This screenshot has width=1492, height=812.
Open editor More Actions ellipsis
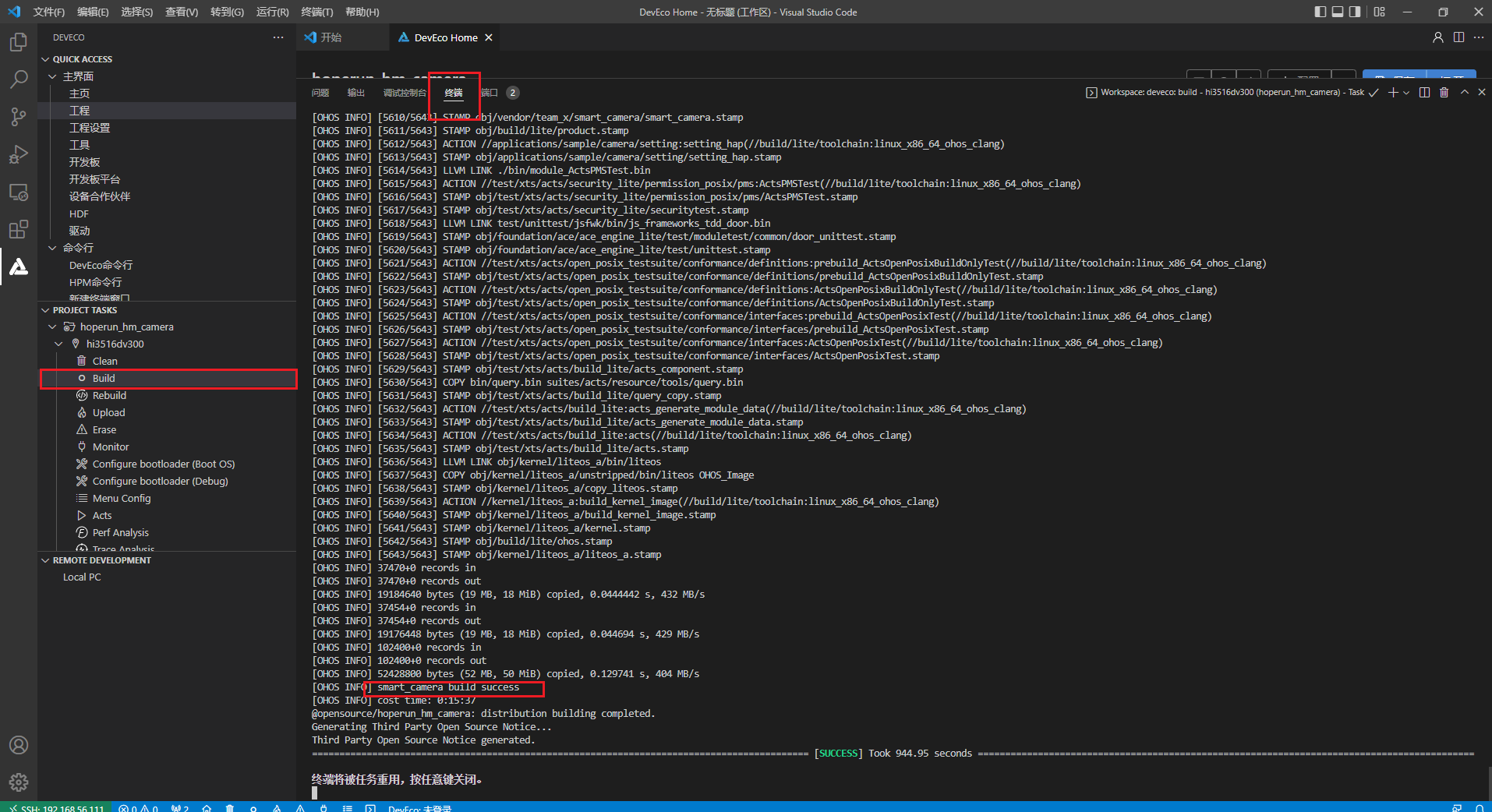pyautogui.click(x=1479, y=37)
